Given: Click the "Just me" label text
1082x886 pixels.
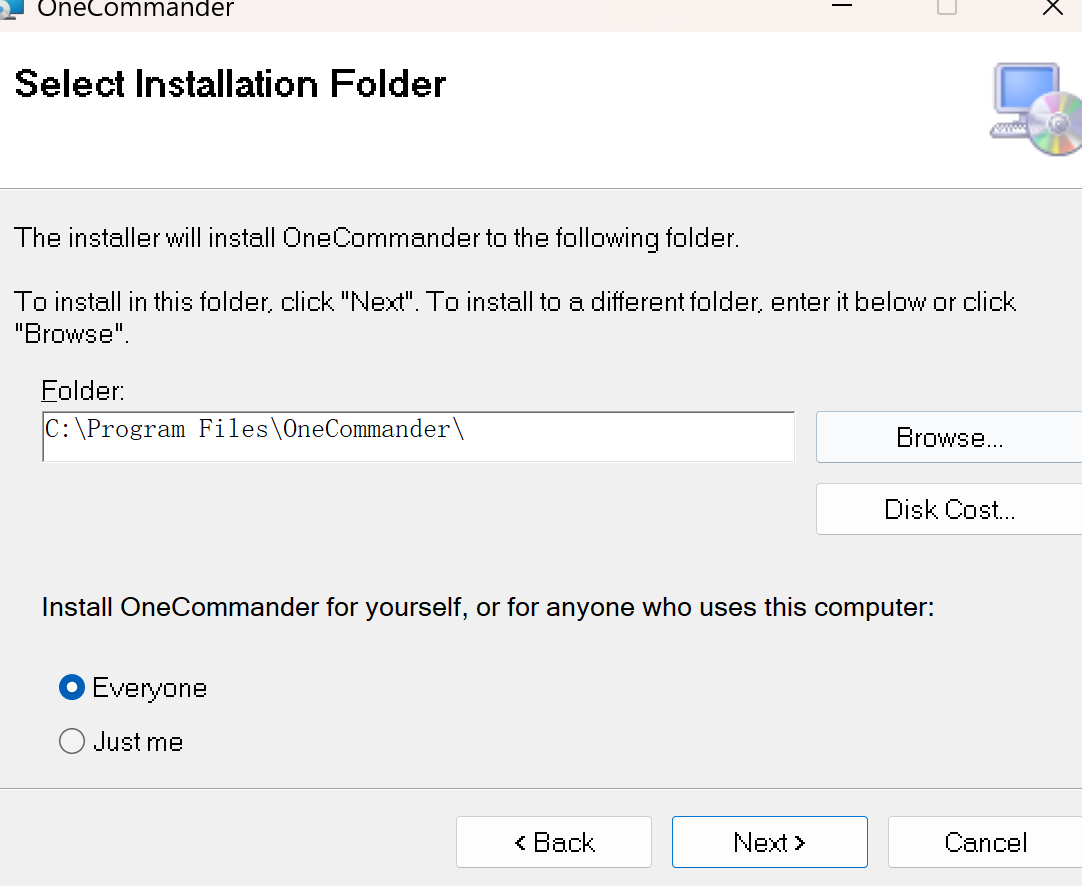Looking at the screenshot, I should pyautogui.click(x=138, y=742).
